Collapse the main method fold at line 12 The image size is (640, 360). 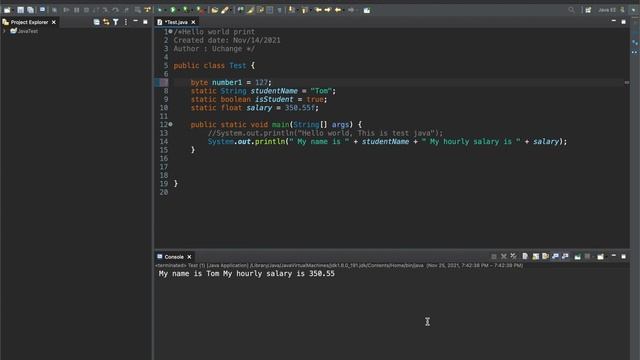(170, 124)
